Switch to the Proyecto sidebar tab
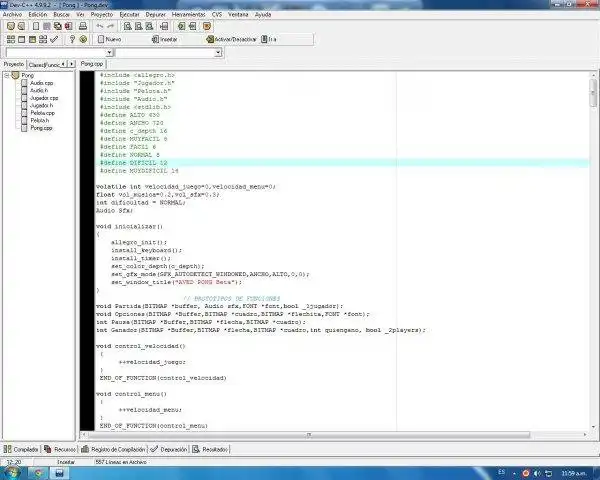The width and height of the screenshot is (600, 480). [14, 64]
